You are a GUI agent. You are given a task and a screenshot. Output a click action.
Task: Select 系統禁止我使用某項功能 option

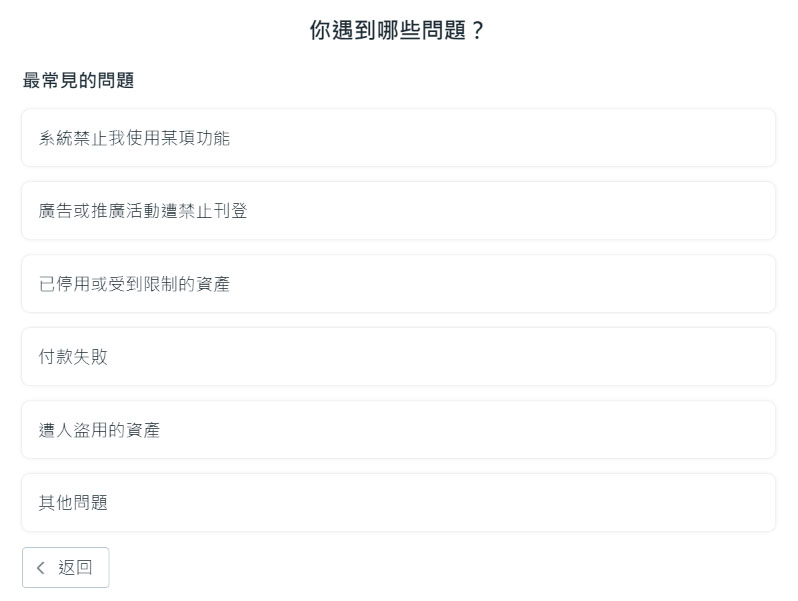[x=398, y=137]
